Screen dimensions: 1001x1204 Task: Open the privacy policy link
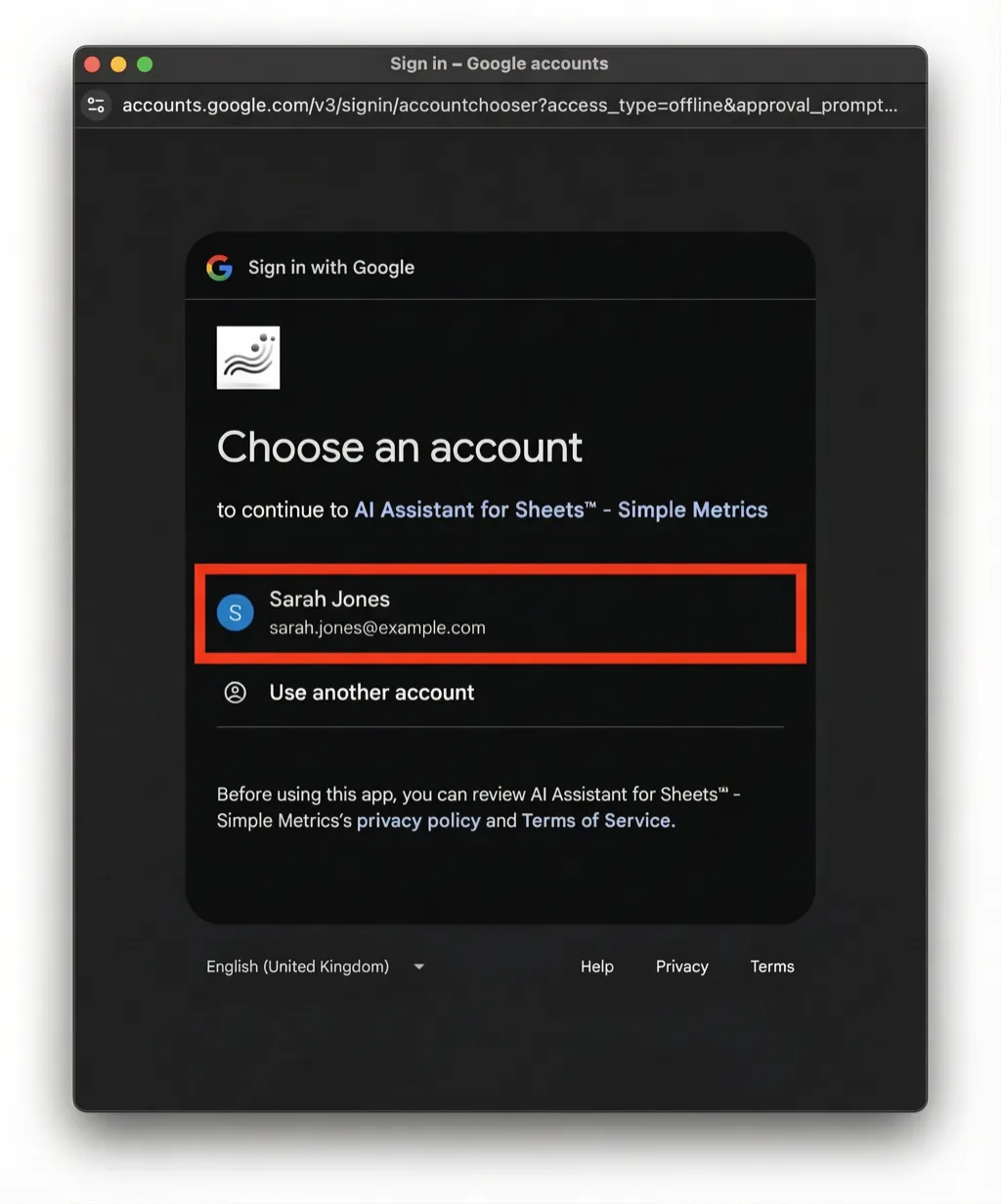pyautogui.click(x=417, y=820)
